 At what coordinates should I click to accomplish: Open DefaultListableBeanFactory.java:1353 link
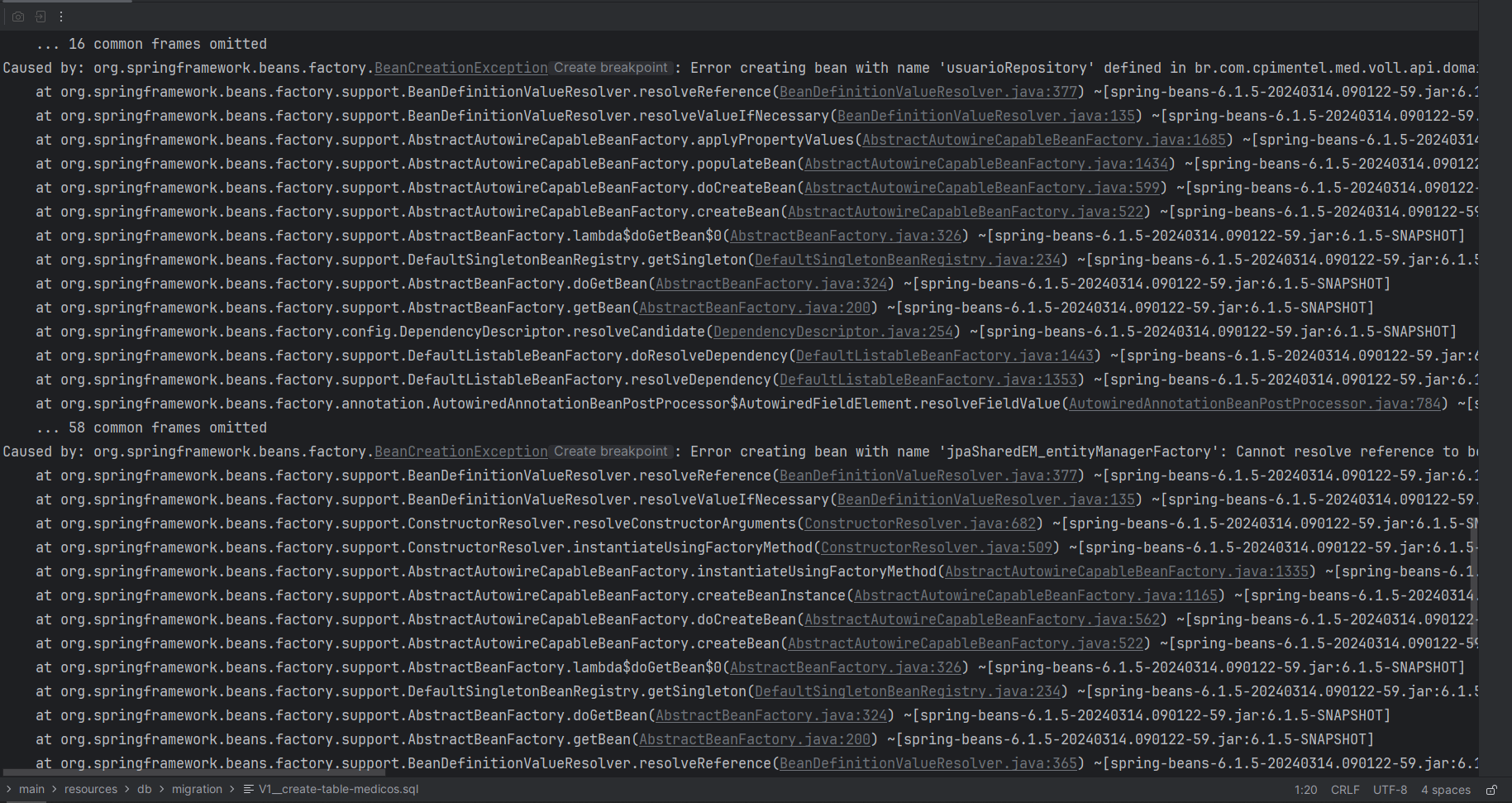928,380
